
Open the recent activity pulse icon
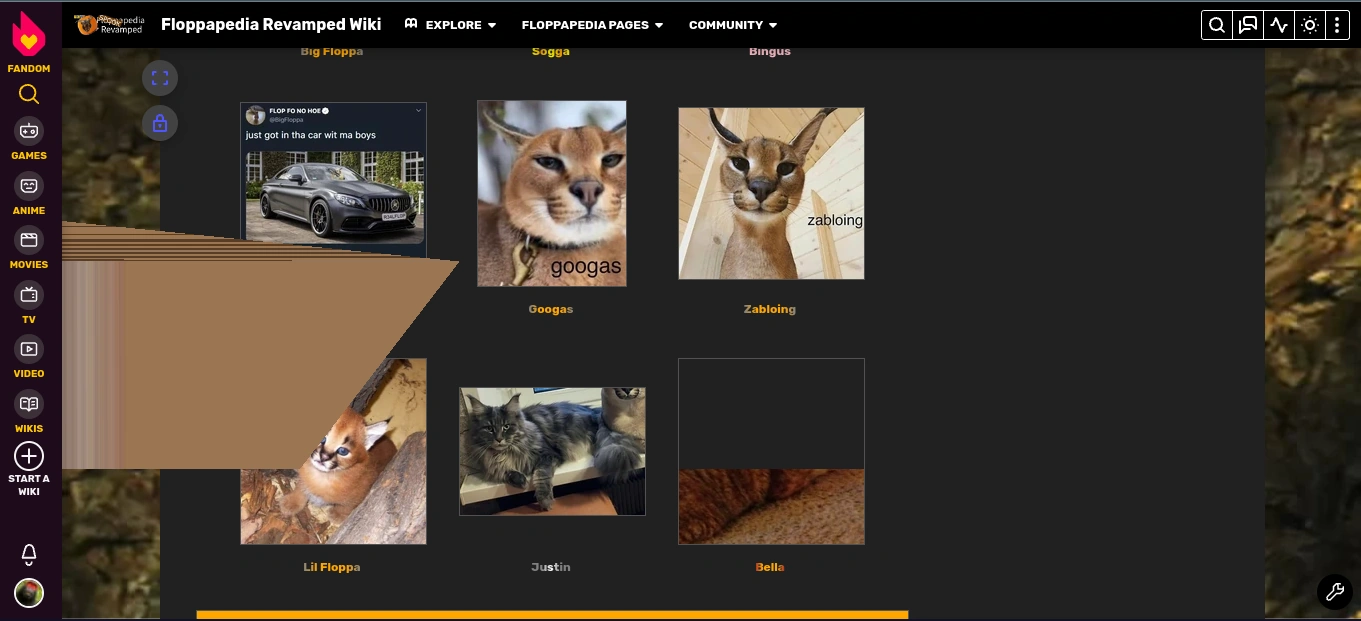pos(1279,26)
